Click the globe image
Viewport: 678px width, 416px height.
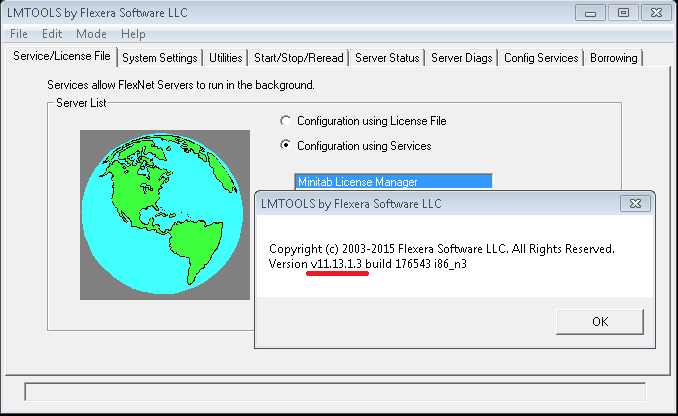tap(165, 215)
